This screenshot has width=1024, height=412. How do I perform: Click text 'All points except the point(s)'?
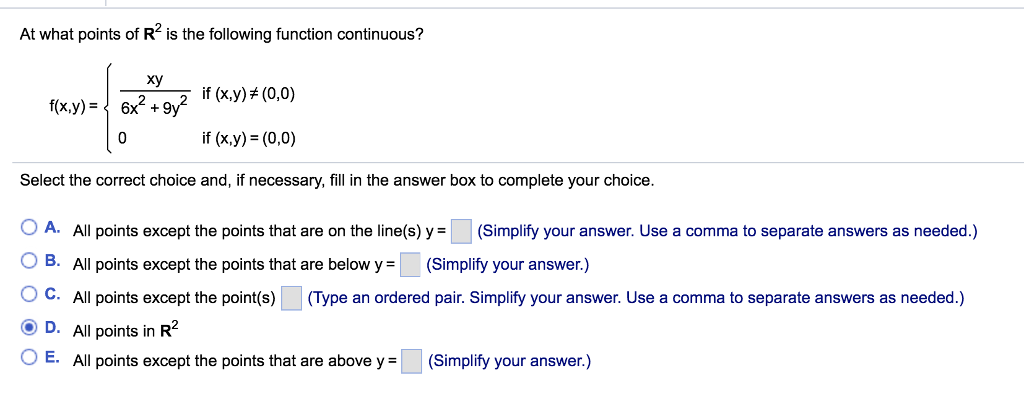(174, 298)
